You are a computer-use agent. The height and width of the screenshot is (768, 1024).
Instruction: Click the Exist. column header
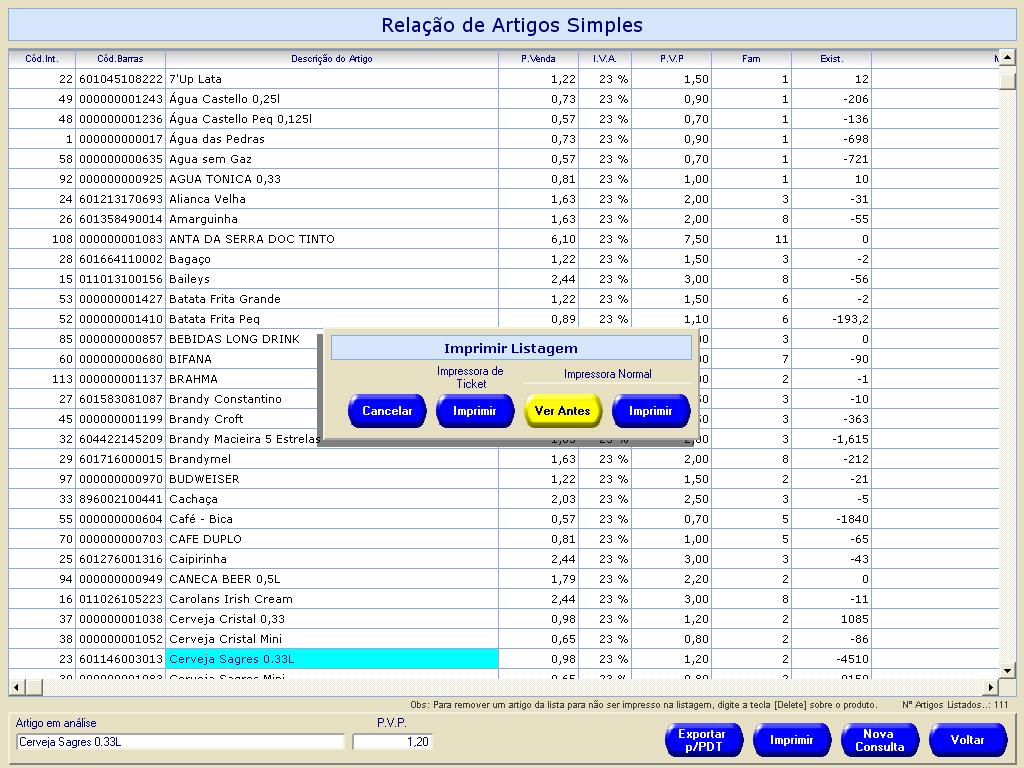click(831, 59)
